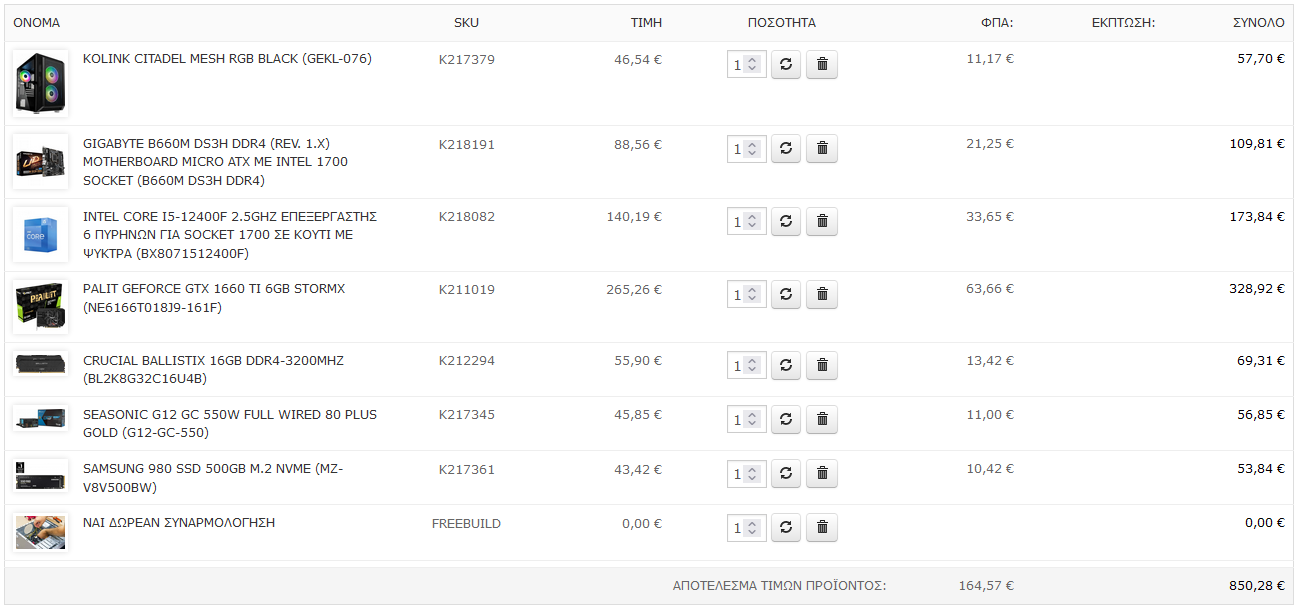The width and height of the screenshot is (1299, 605).
Task: Trash the Intel Core i5-12400F item
Action: coord(822,222)
